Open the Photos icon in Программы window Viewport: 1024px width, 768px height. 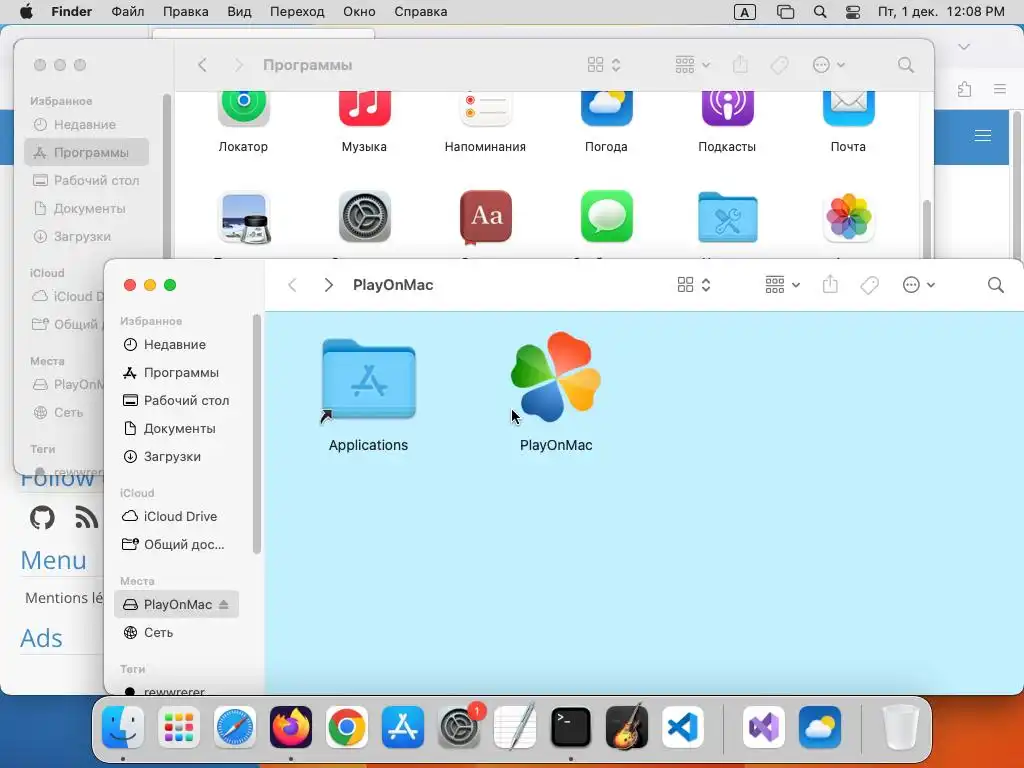tap(848, 217)
